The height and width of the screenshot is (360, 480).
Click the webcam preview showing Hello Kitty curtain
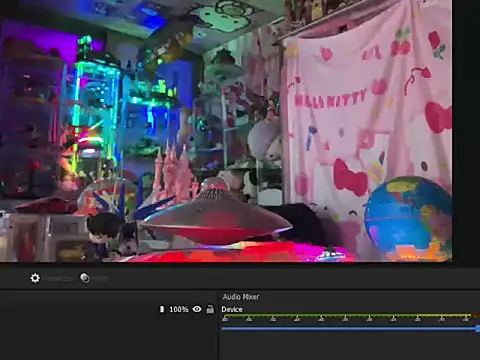click(x=226, y=131)
